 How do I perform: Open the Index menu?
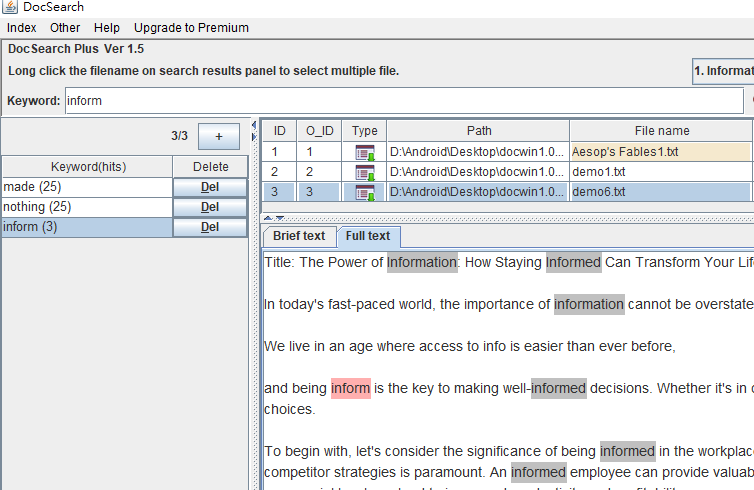coord(21,28)
